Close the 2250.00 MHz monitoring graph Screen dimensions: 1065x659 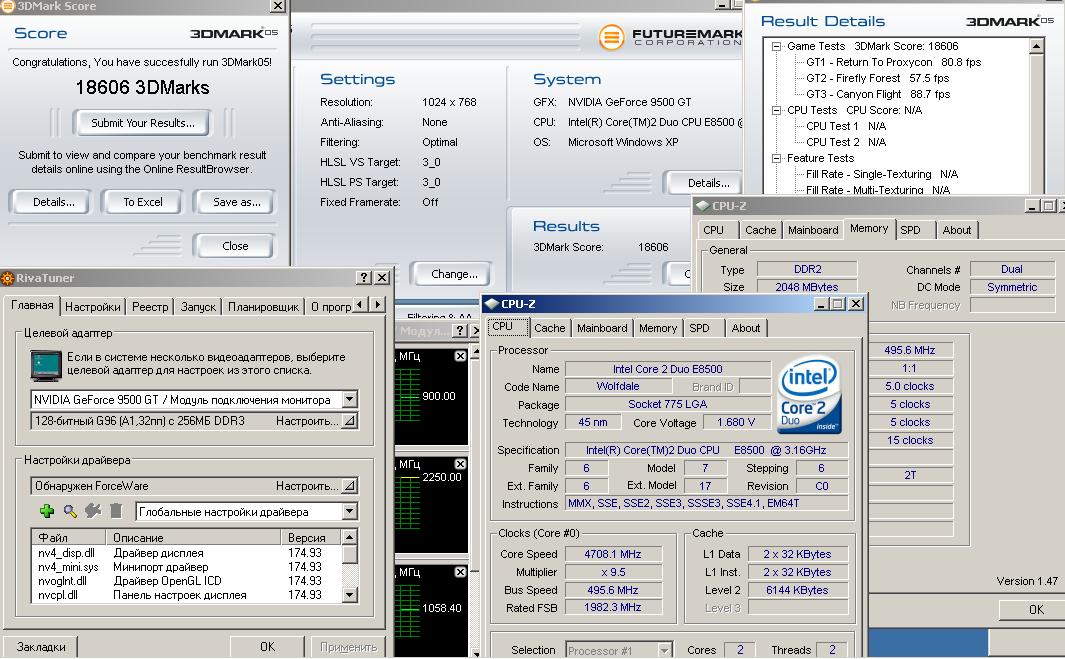coord(460,464)
